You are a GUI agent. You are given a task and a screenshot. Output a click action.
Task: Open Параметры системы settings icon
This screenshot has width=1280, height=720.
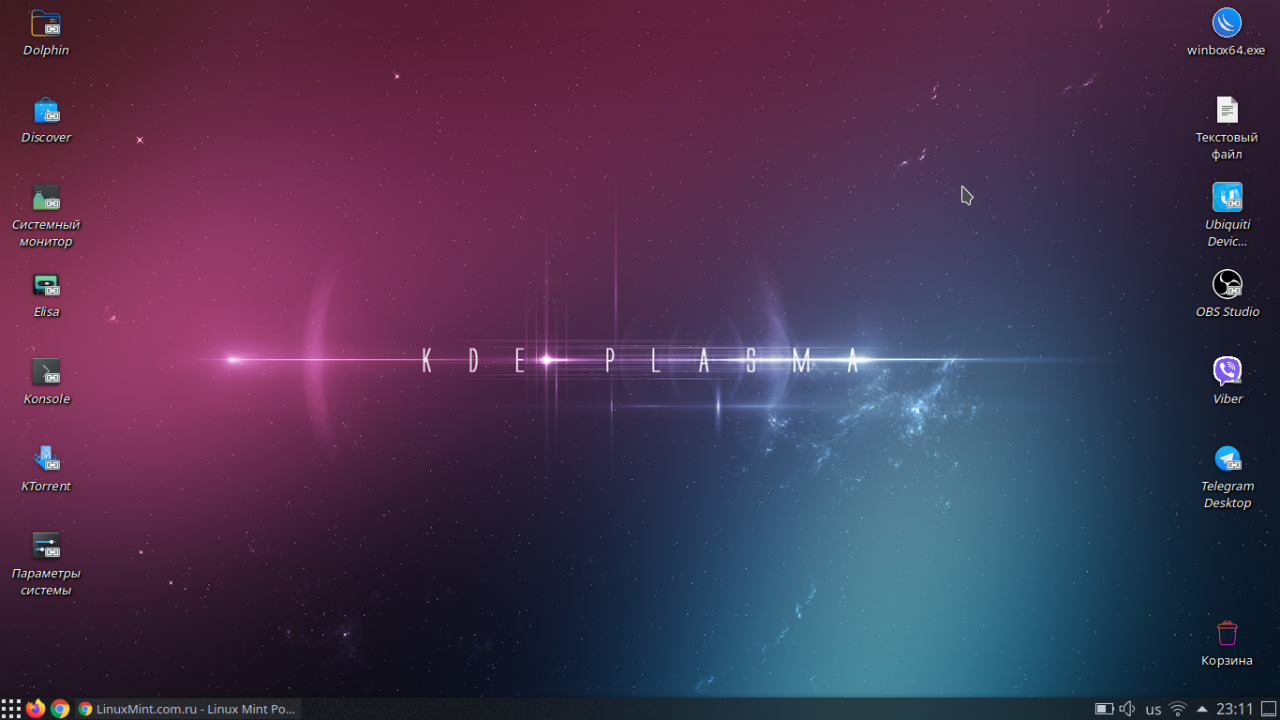46,546
